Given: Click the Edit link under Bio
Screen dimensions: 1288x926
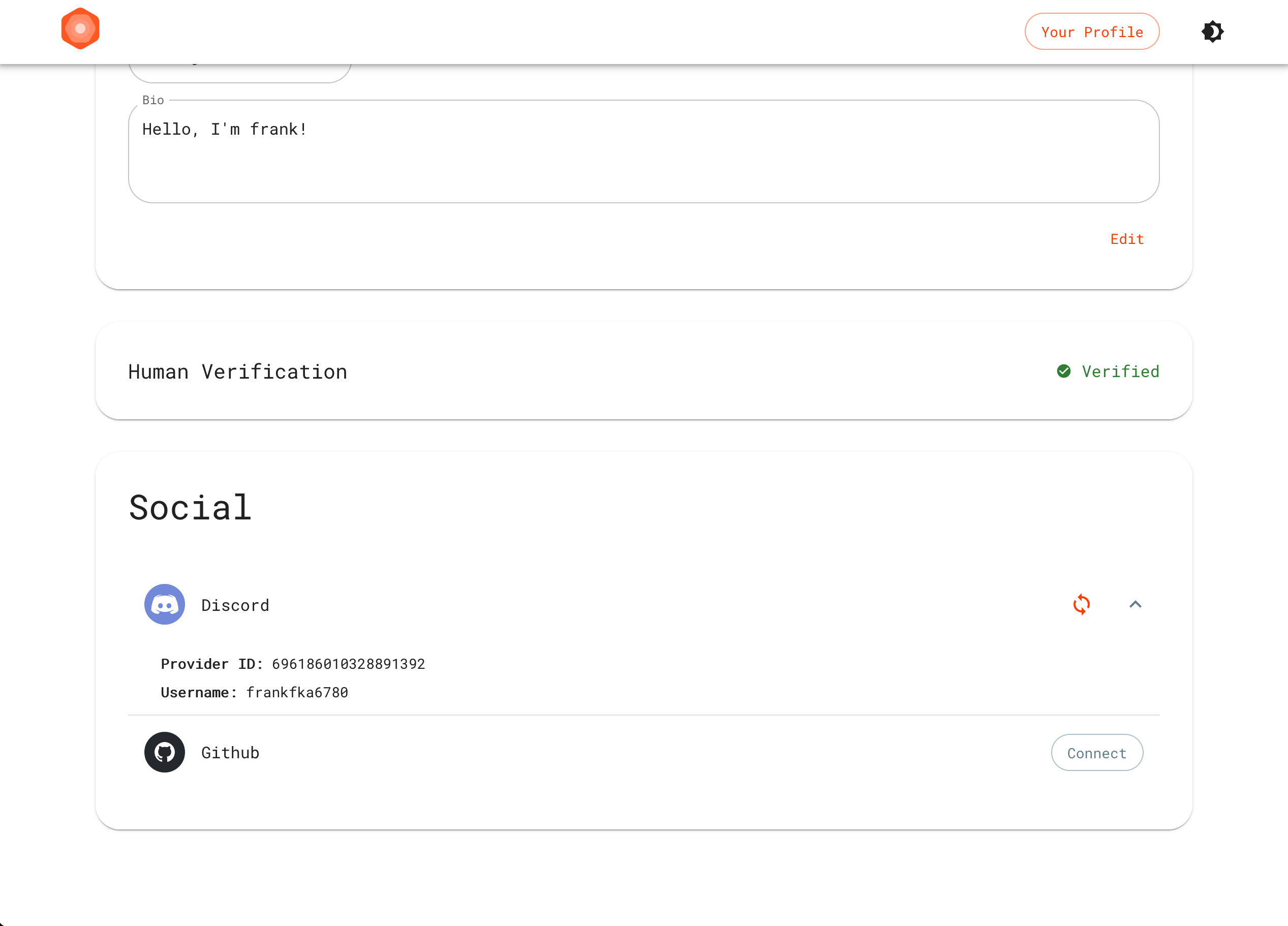Looking at the screenshot, I should [x=1127, y=239].
